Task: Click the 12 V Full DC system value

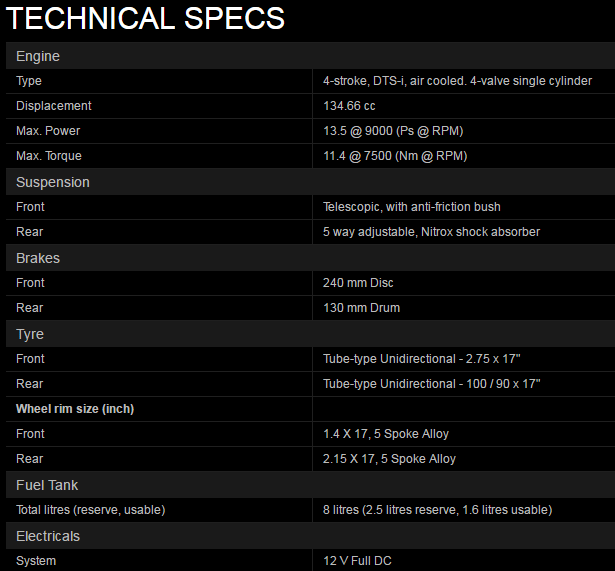Action: [364, 561]
